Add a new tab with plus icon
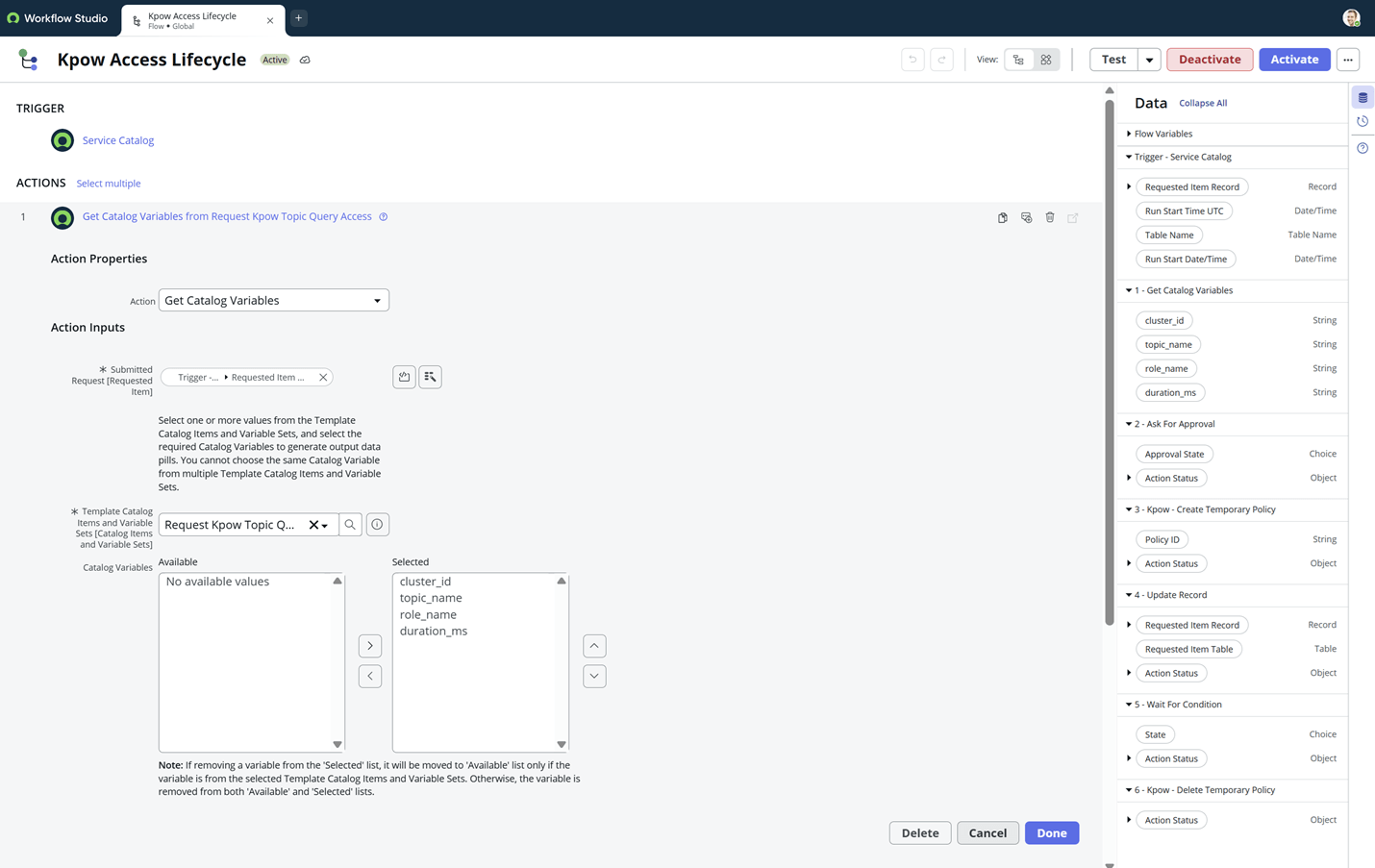 [299, 18]
